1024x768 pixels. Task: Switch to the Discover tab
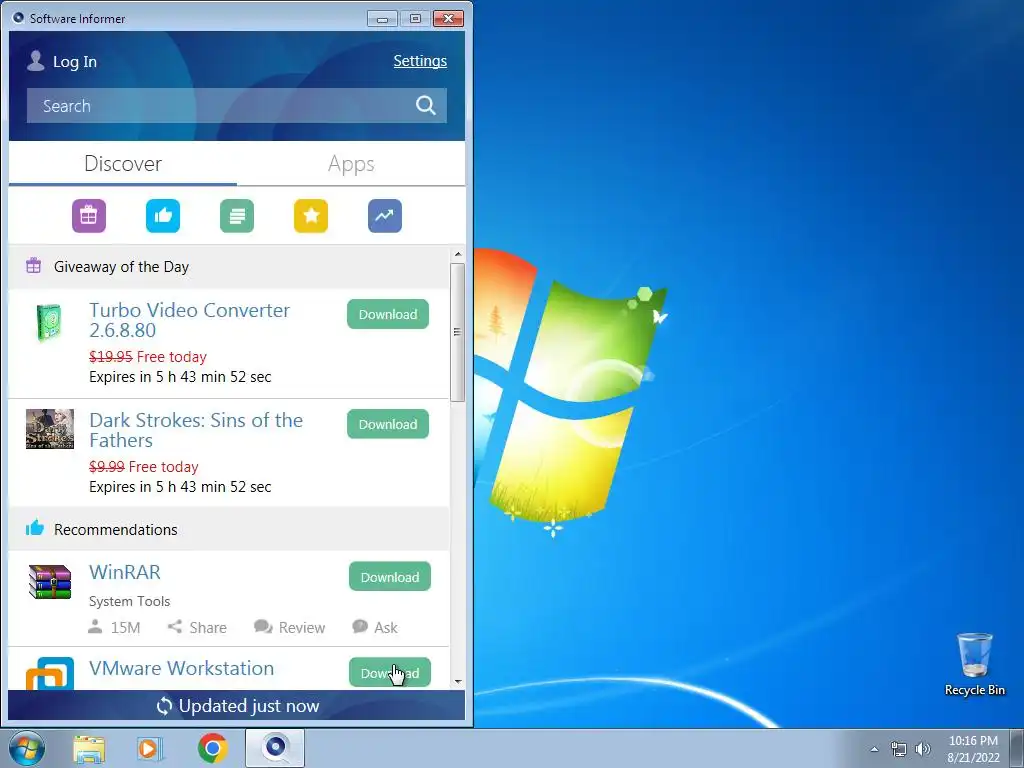point(123,163)
